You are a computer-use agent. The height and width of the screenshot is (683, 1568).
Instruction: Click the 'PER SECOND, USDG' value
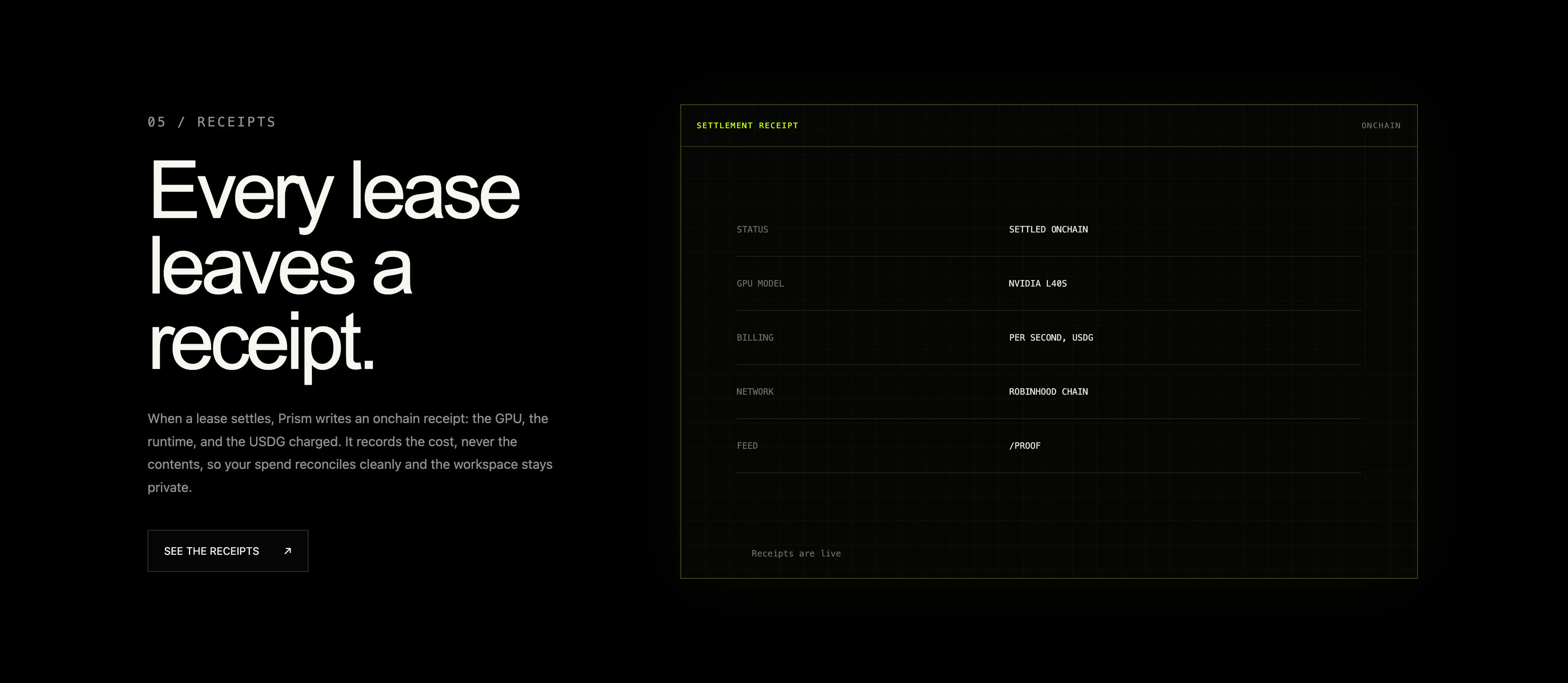tap(1051, 338)
